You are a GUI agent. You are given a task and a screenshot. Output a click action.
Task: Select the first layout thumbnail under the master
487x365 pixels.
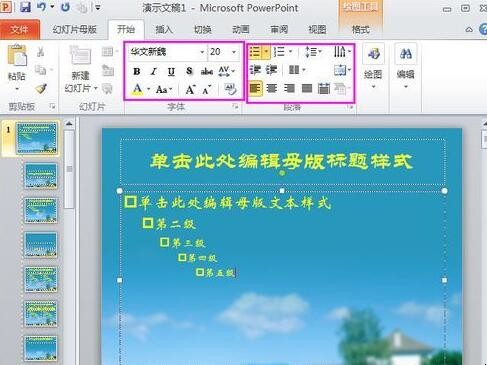[41, 176]
